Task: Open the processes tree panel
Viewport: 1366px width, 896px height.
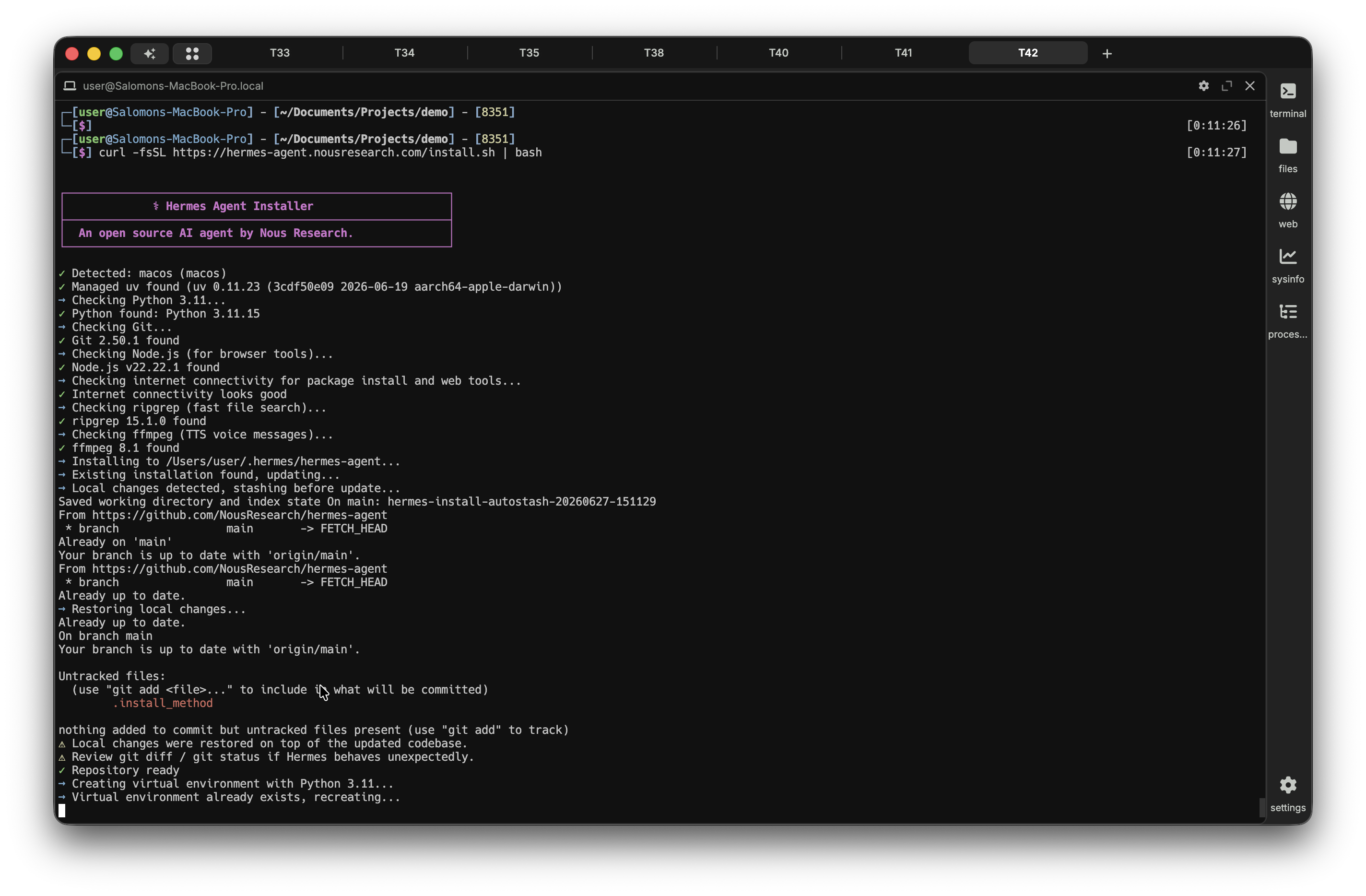Action: coord(1287,320)
